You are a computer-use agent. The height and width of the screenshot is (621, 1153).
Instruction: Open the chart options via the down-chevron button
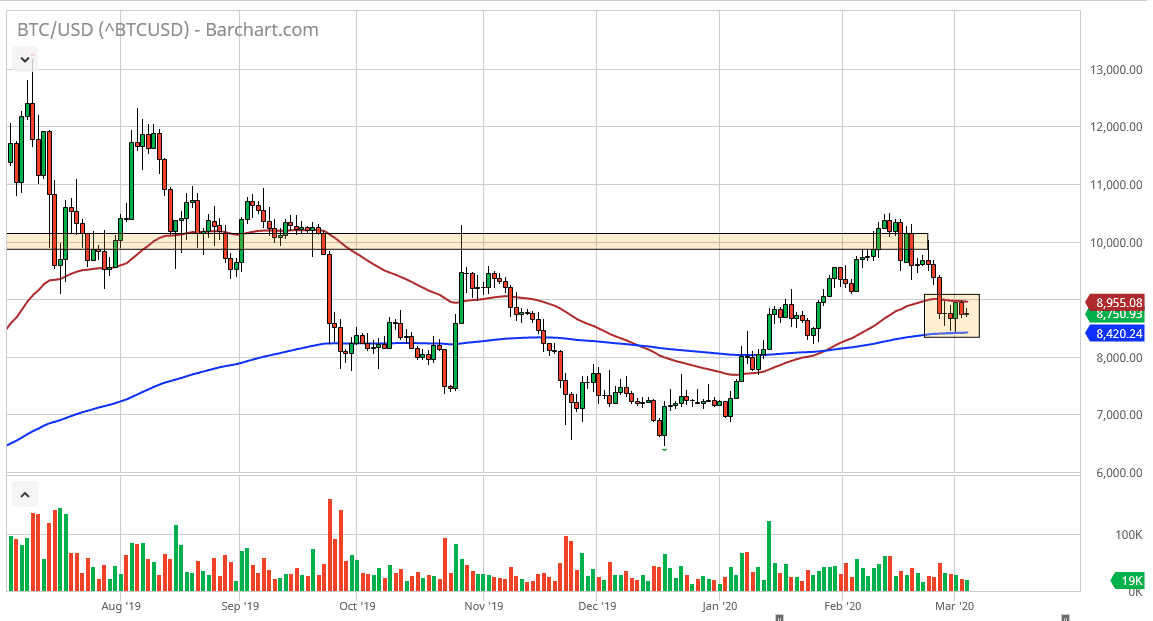[x=23, y=58]
